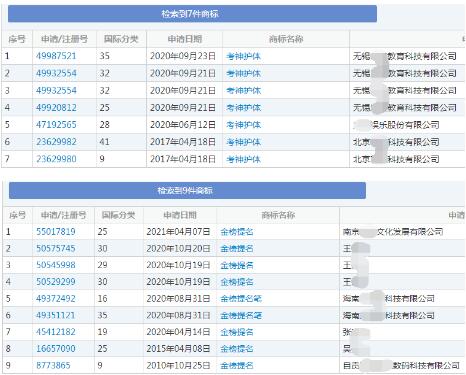Select 序号 header in the 9-result table
Image resolution: width=466 pixels, height=375 pixels.
tap(17, 215)
